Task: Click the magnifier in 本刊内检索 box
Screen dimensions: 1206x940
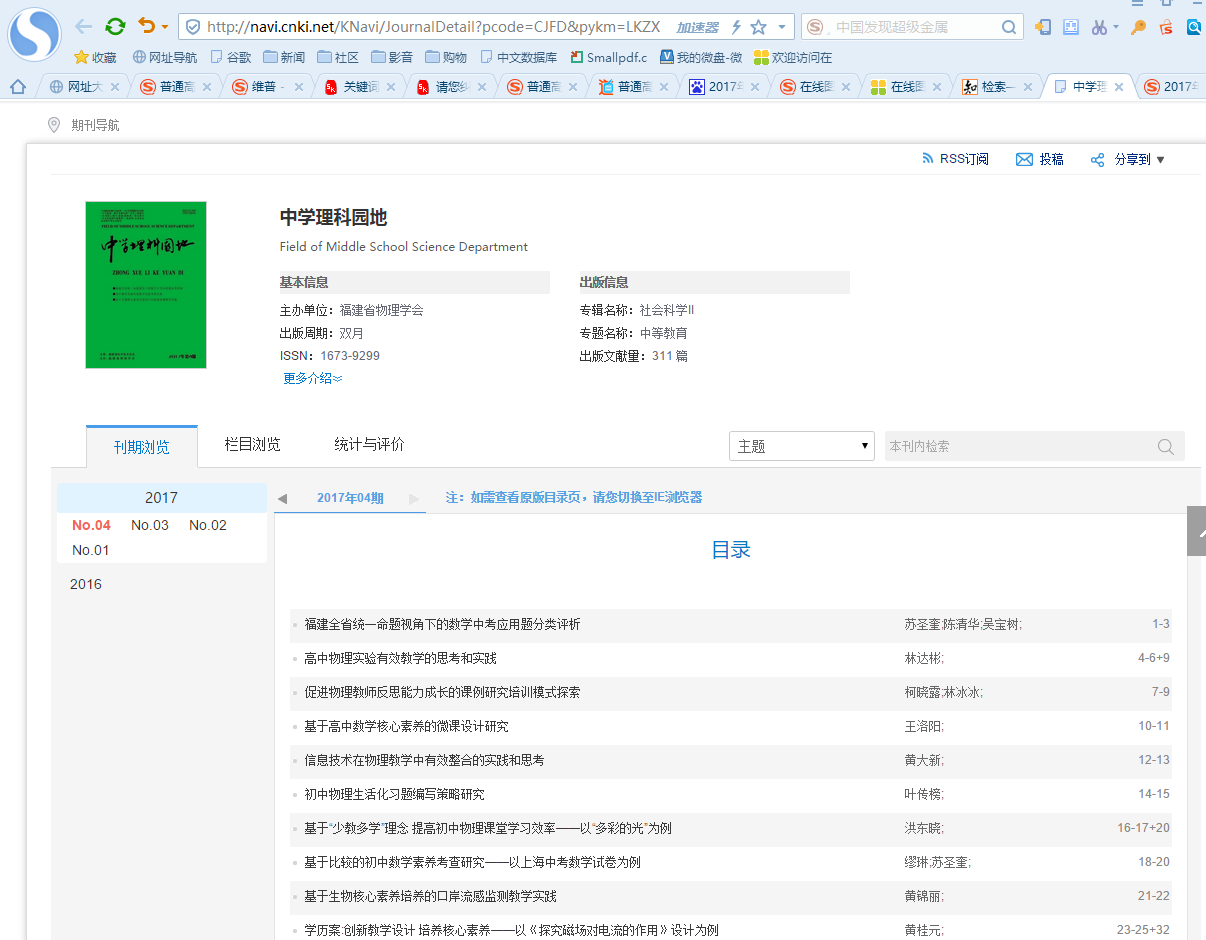Action: click(1165, 447)
